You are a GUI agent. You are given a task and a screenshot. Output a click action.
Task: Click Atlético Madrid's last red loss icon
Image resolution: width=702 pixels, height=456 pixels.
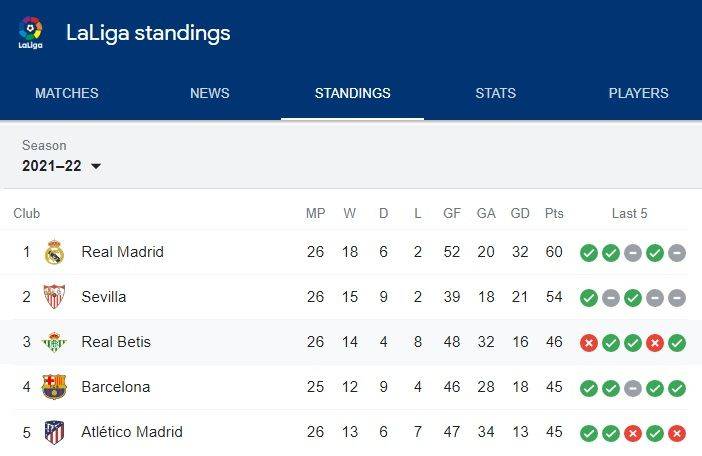pos(677,433)
